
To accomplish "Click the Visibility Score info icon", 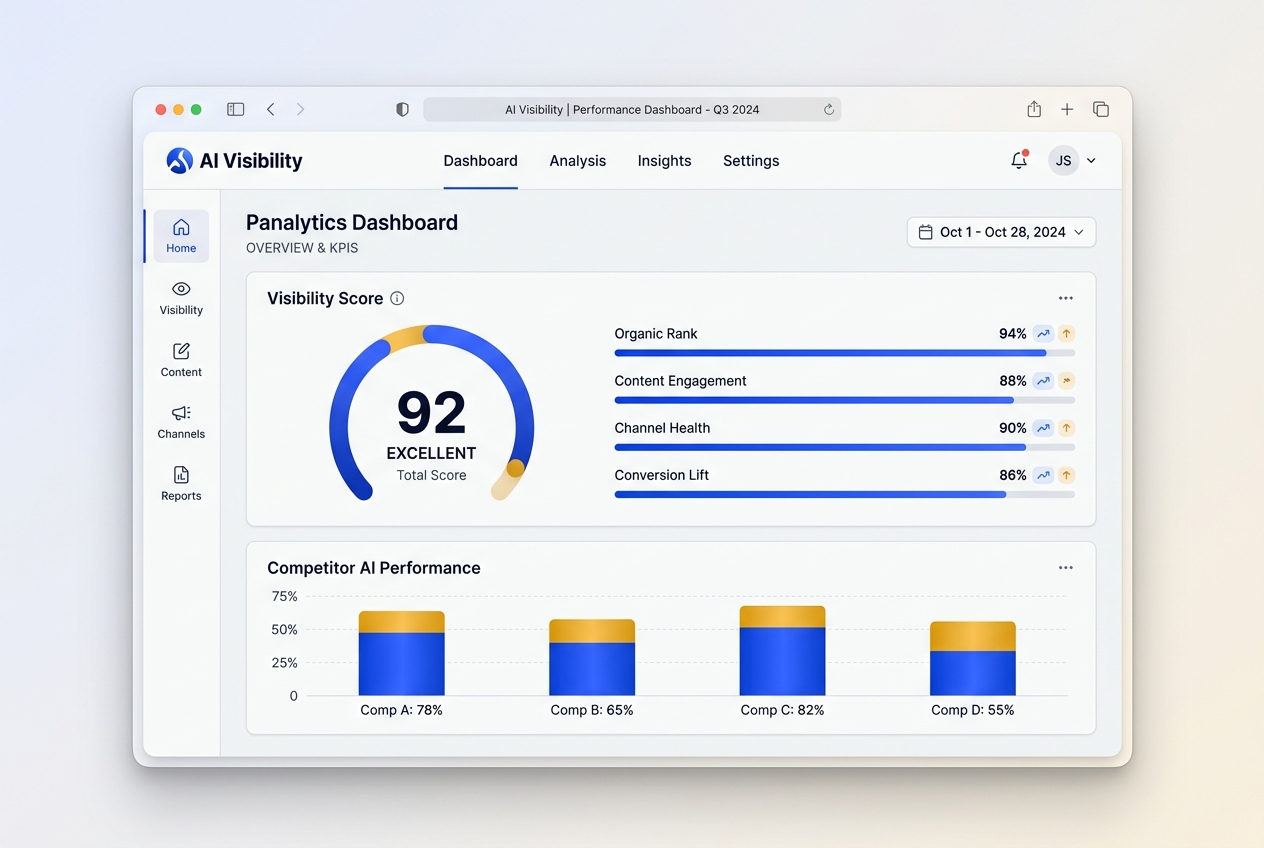I will [397, 298].
